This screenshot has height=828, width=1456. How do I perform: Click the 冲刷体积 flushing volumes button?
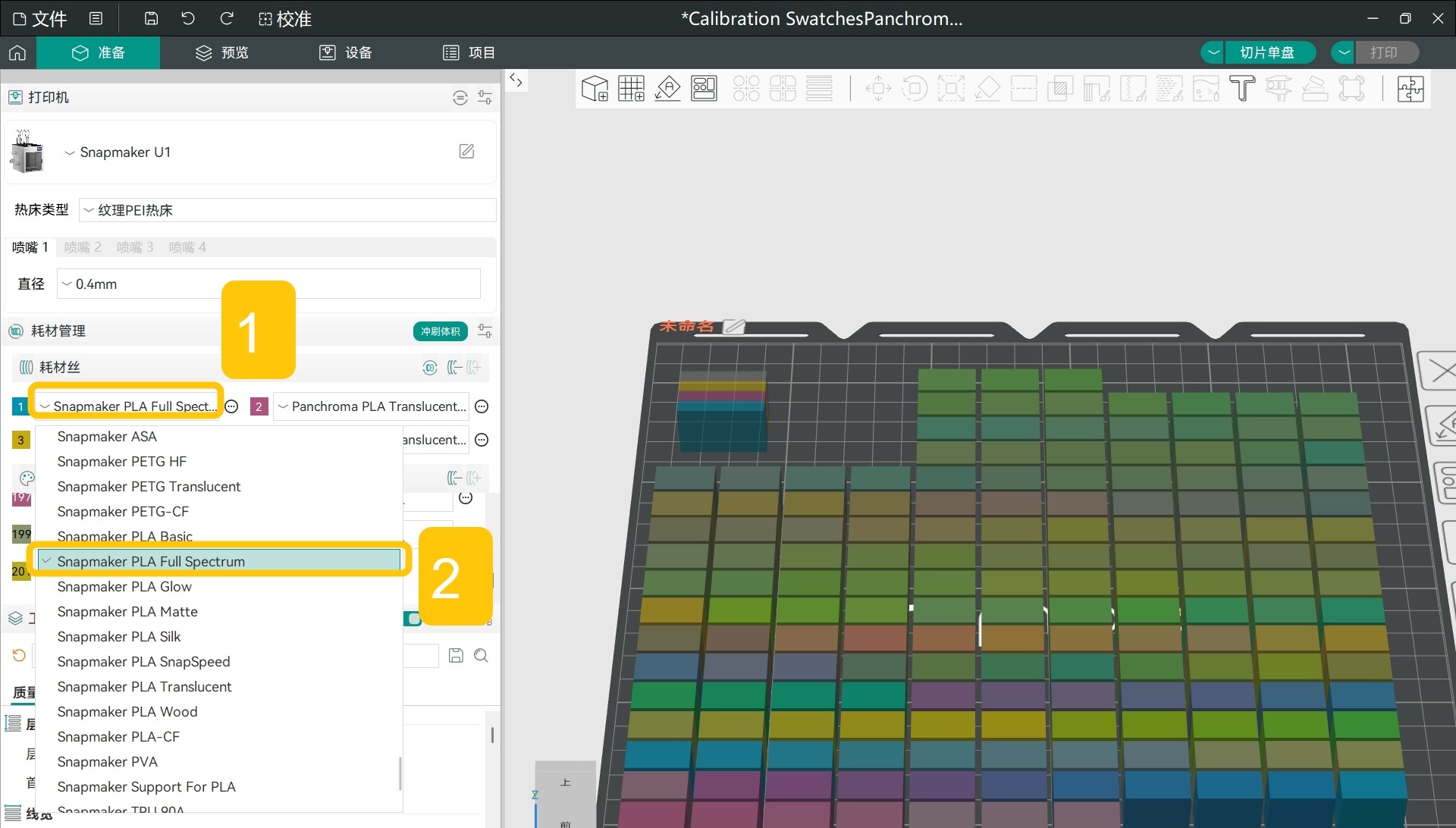(x=441, y=331)
